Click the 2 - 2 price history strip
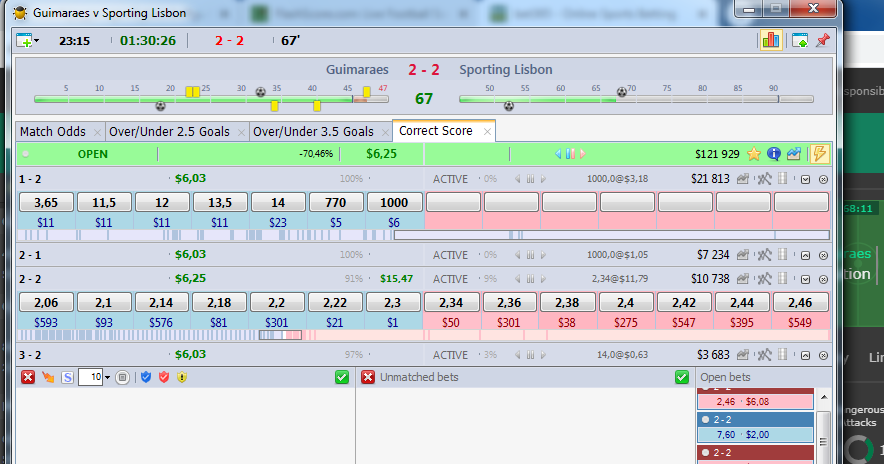Image resolution: width=884 pixels, height=464 pixels. [423, 335]
